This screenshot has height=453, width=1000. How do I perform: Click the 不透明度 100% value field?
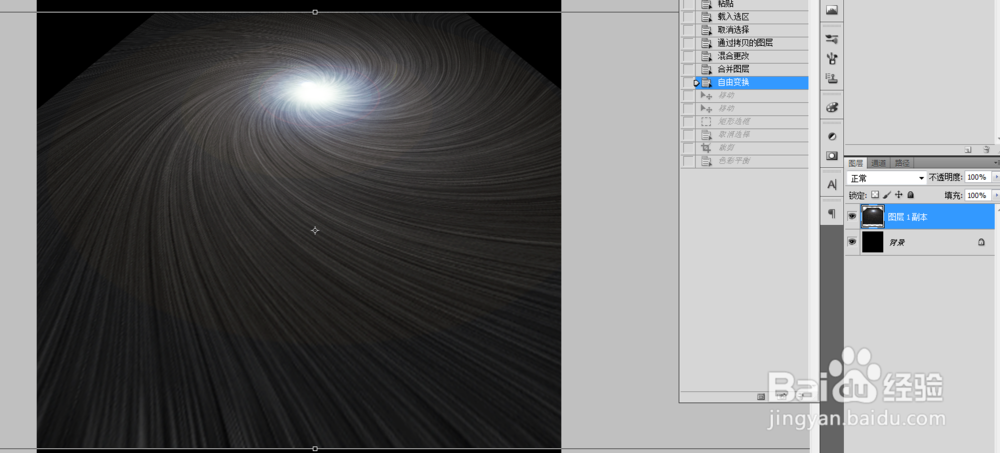[x=977, y=177]
